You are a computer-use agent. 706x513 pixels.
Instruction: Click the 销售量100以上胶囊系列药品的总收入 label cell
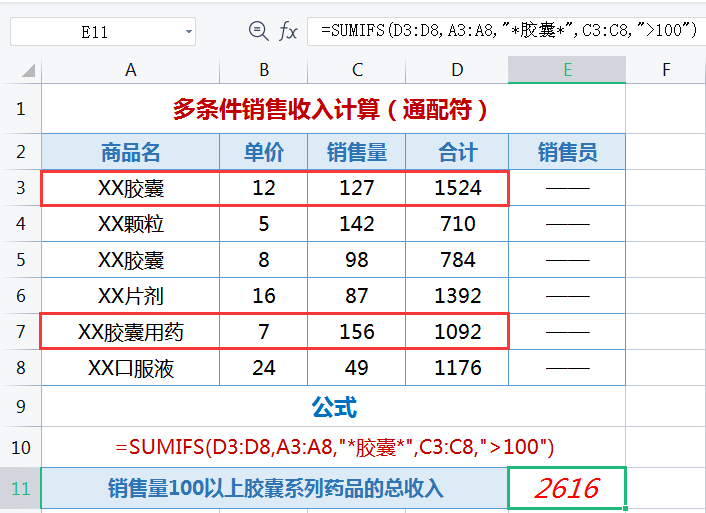coord(275,489)
